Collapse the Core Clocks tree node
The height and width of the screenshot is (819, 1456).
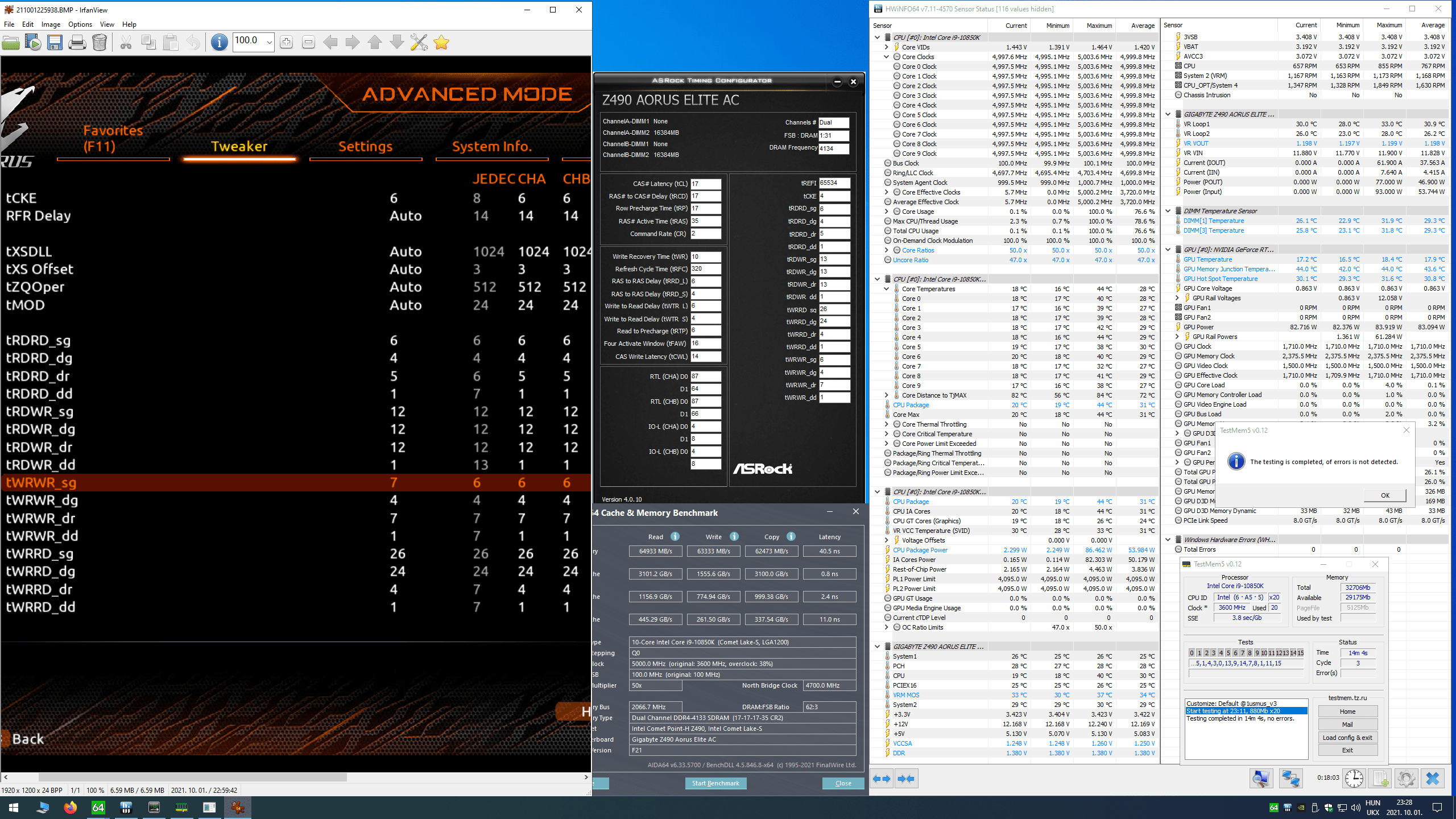(886, 57)
